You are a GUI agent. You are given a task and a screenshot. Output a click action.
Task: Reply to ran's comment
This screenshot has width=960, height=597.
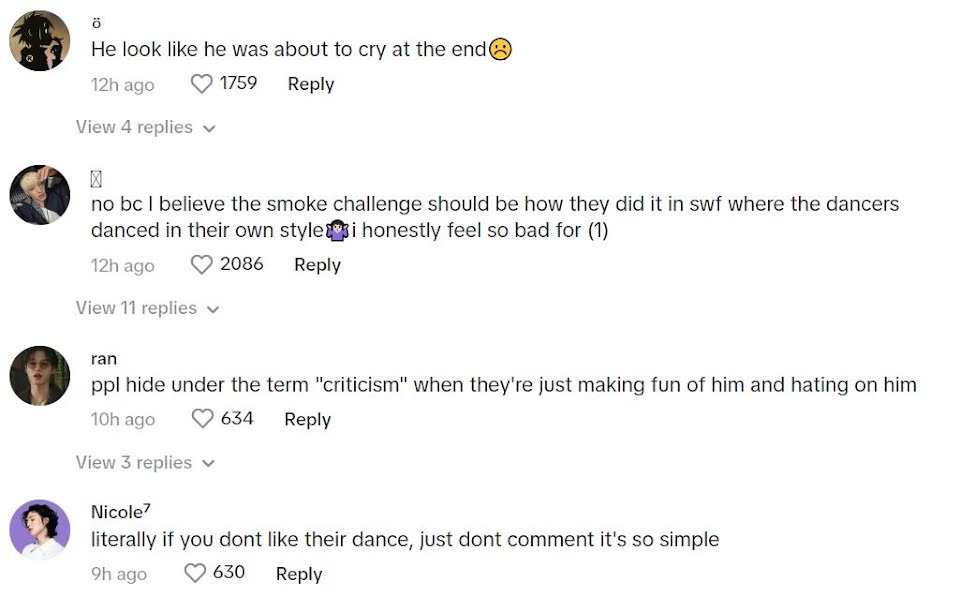[x=307, y=419]
